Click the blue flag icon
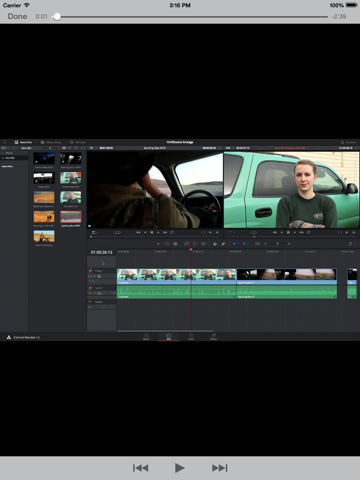The height and width of the screenshot is (480, 360). [234, 244]
